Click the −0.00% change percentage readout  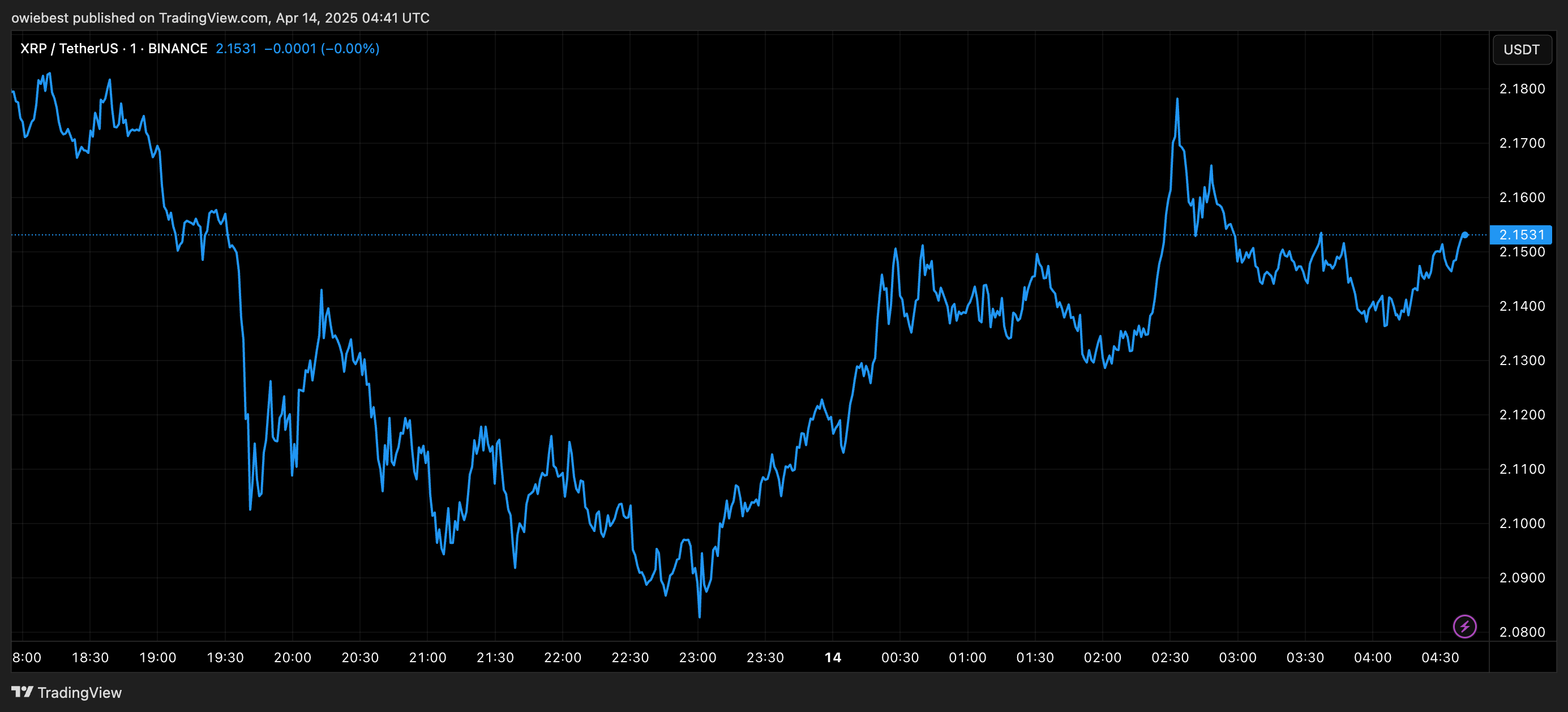point(350,48)
